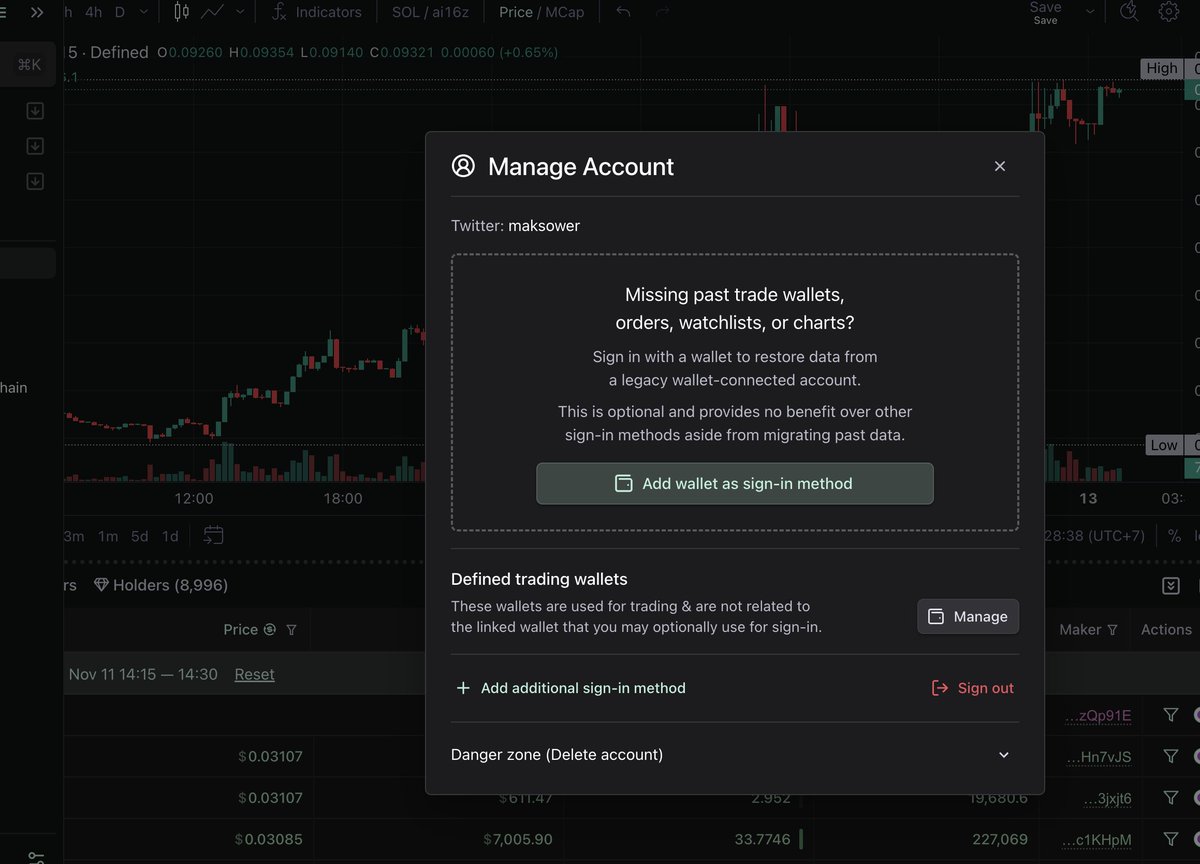1200x864 pixels.
Task: Click the first download-arrow icon in left sidebar
Action: [35, 111]
